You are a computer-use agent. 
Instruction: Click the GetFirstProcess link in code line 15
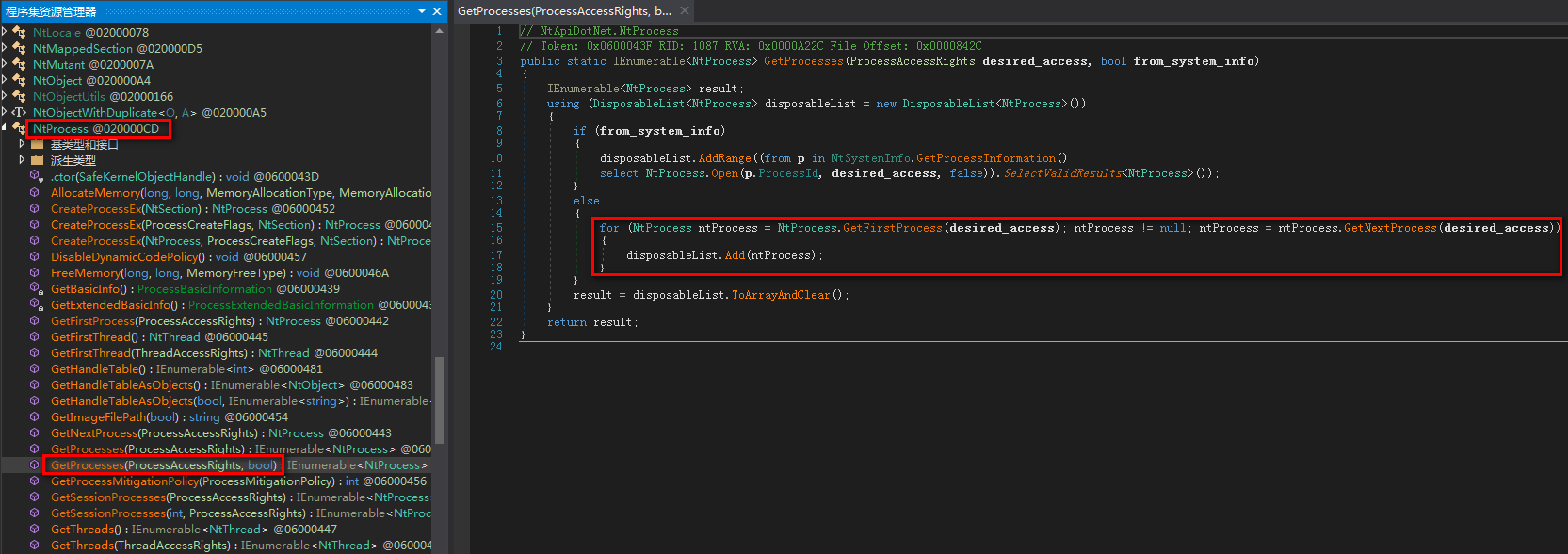pos(891,228)
